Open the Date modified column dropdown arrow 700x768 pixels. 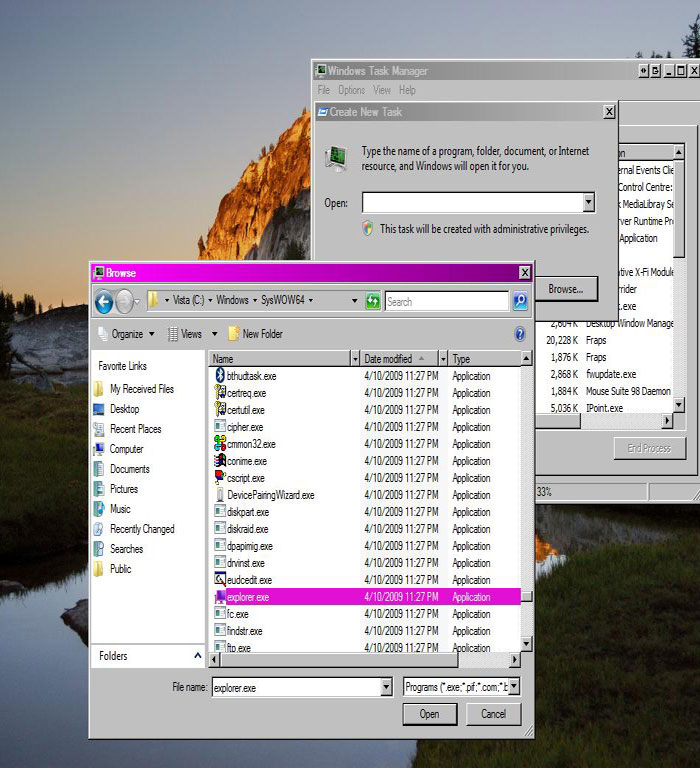click(443, 359)
